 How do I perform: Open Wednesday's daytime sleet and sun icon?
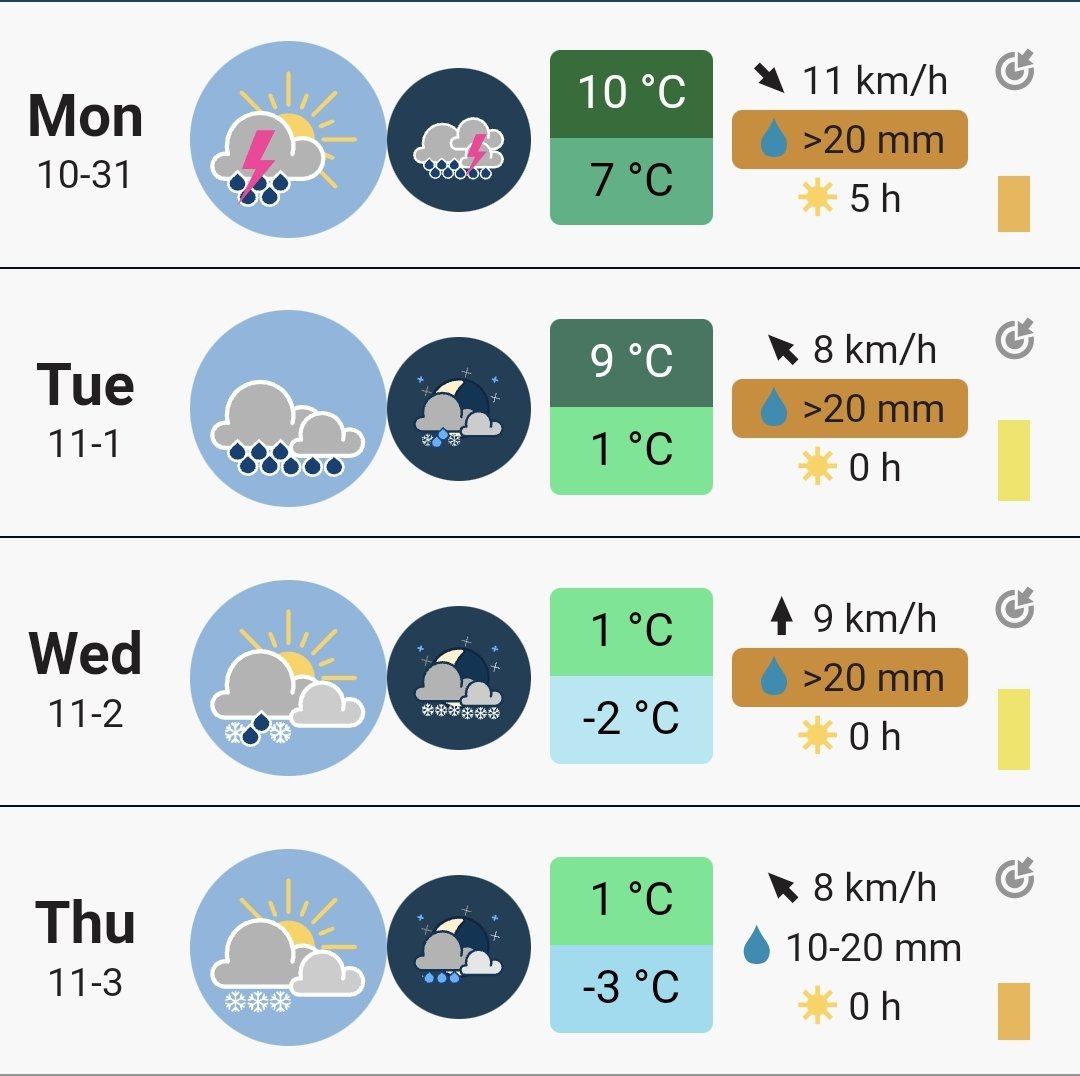(288, 678)
